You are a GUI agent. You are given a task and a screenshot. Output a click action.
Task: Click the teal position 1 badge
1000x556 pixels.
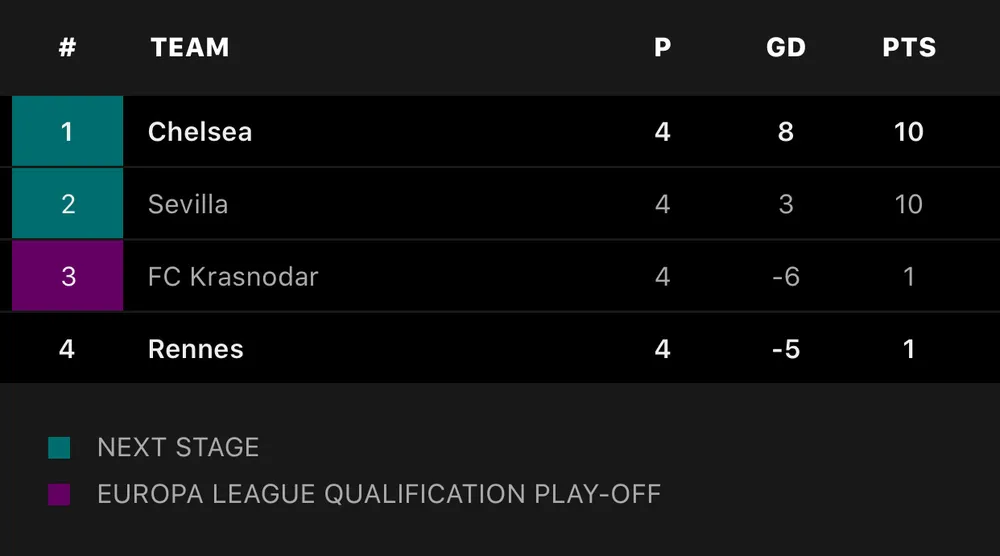tap(67, 132)
